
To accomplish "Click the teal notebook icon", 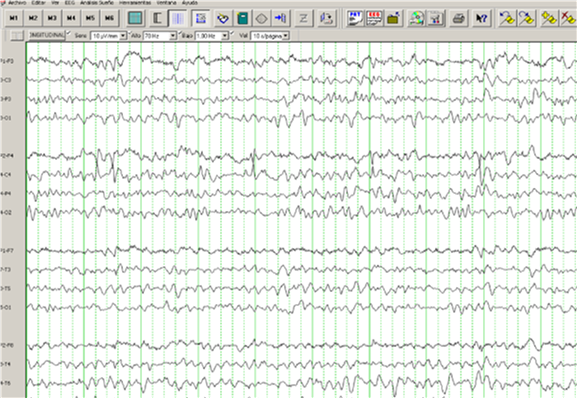I will 243,18.
